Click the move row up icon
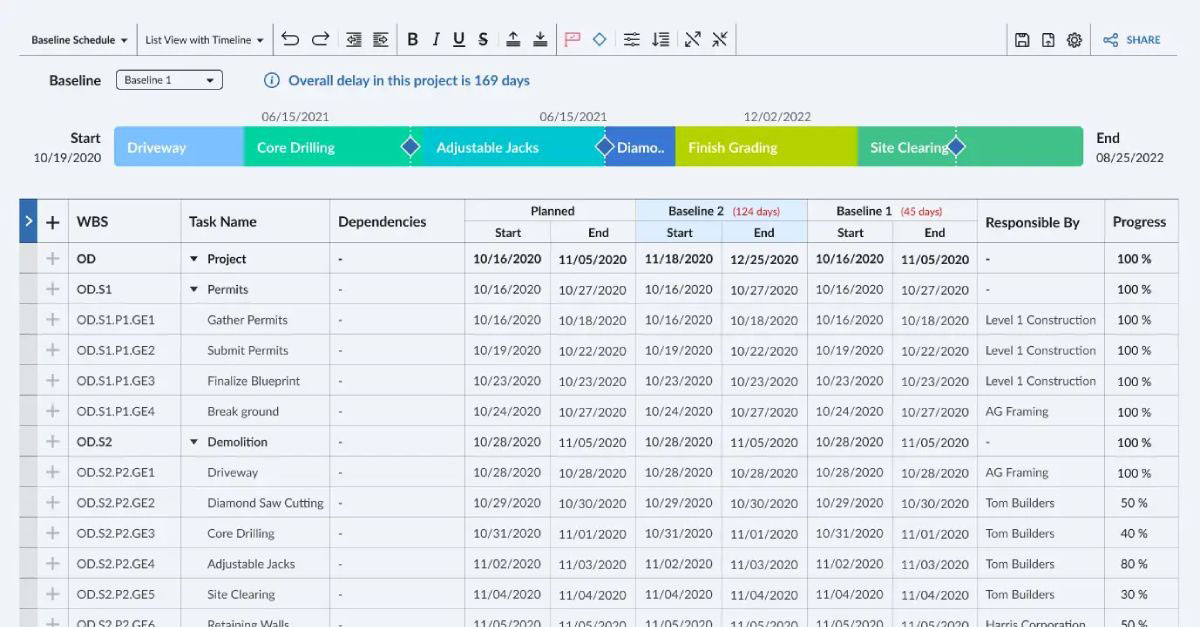This screenshot has width=1200, height=627. click(x=513, y=40)
